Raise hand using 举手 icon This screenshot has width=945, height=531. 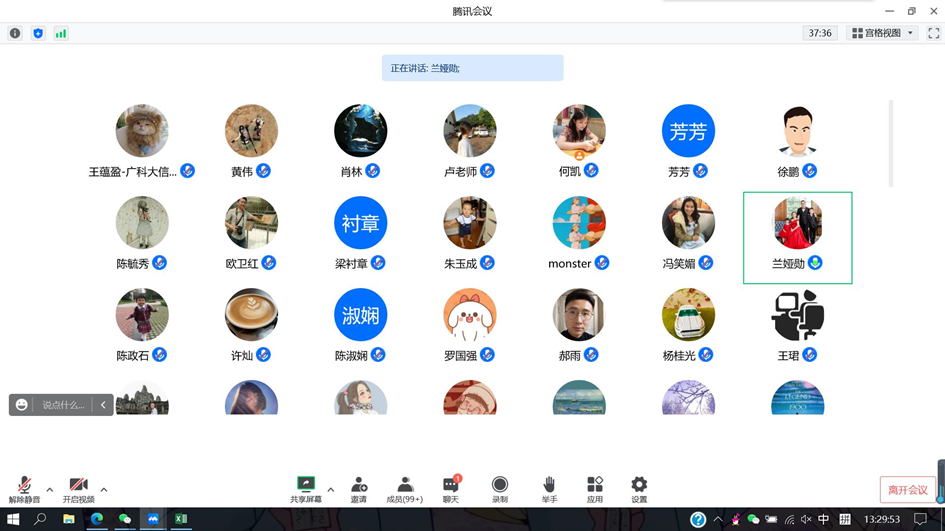click(x=549, y=489)
